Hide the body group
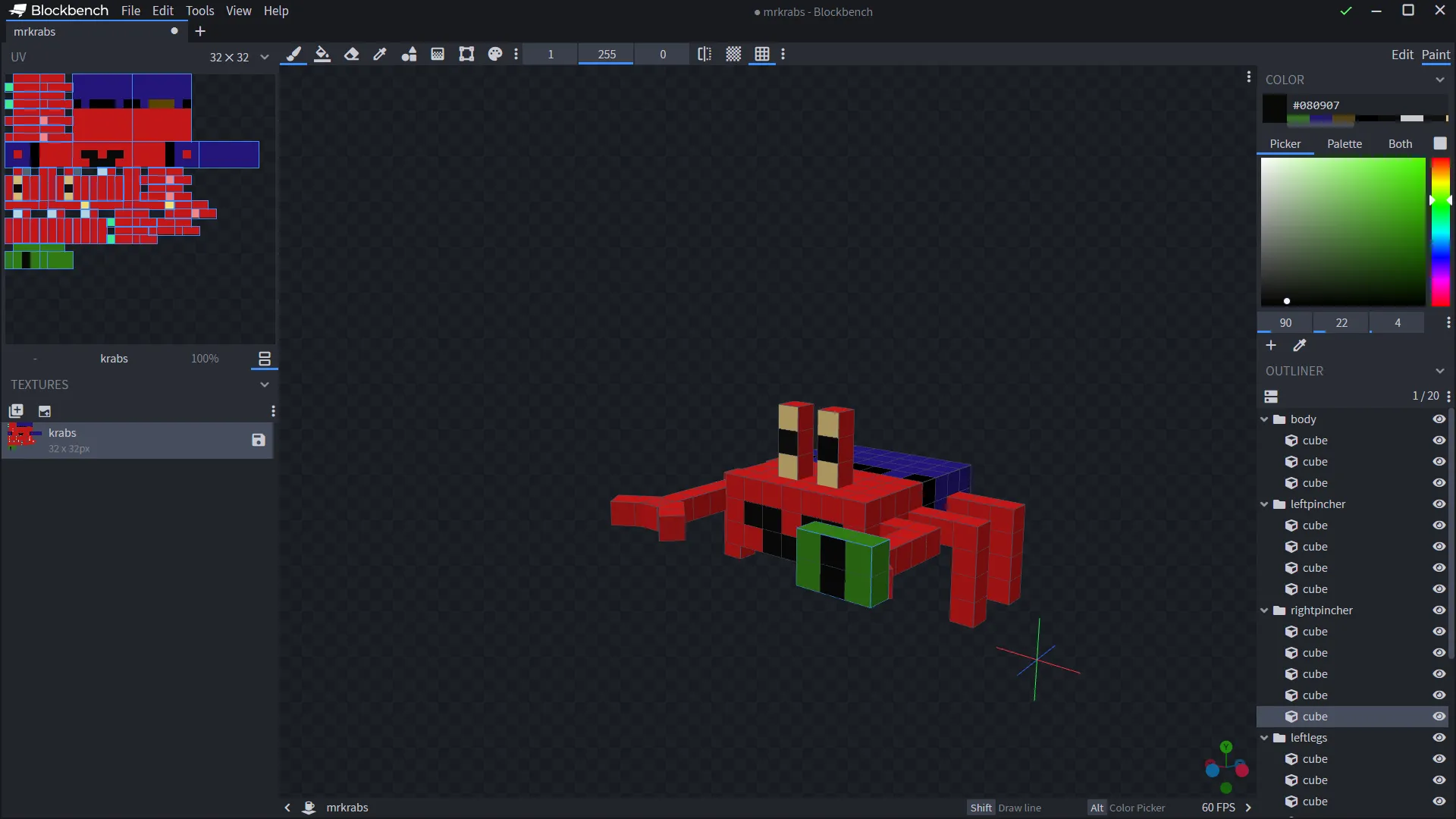 tap(1439, 419)
